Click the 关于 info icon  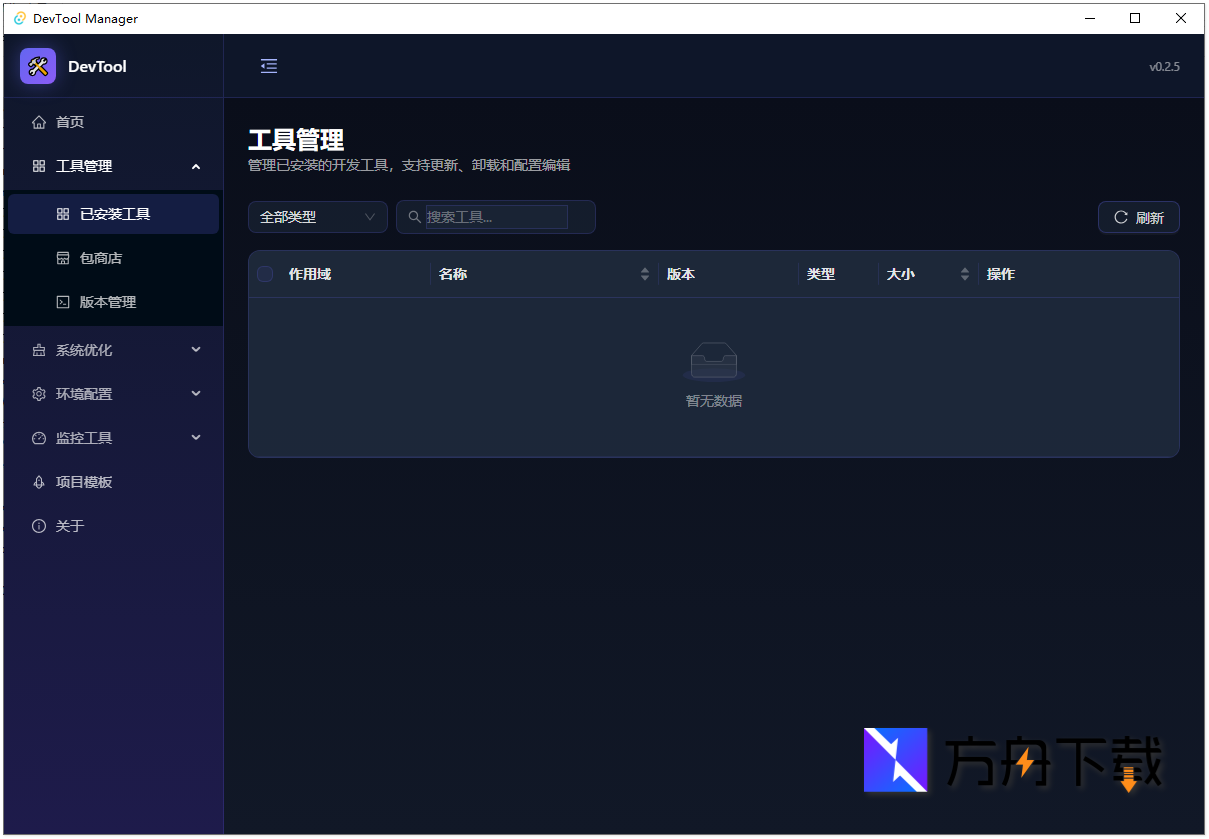[x=38, y=525]
